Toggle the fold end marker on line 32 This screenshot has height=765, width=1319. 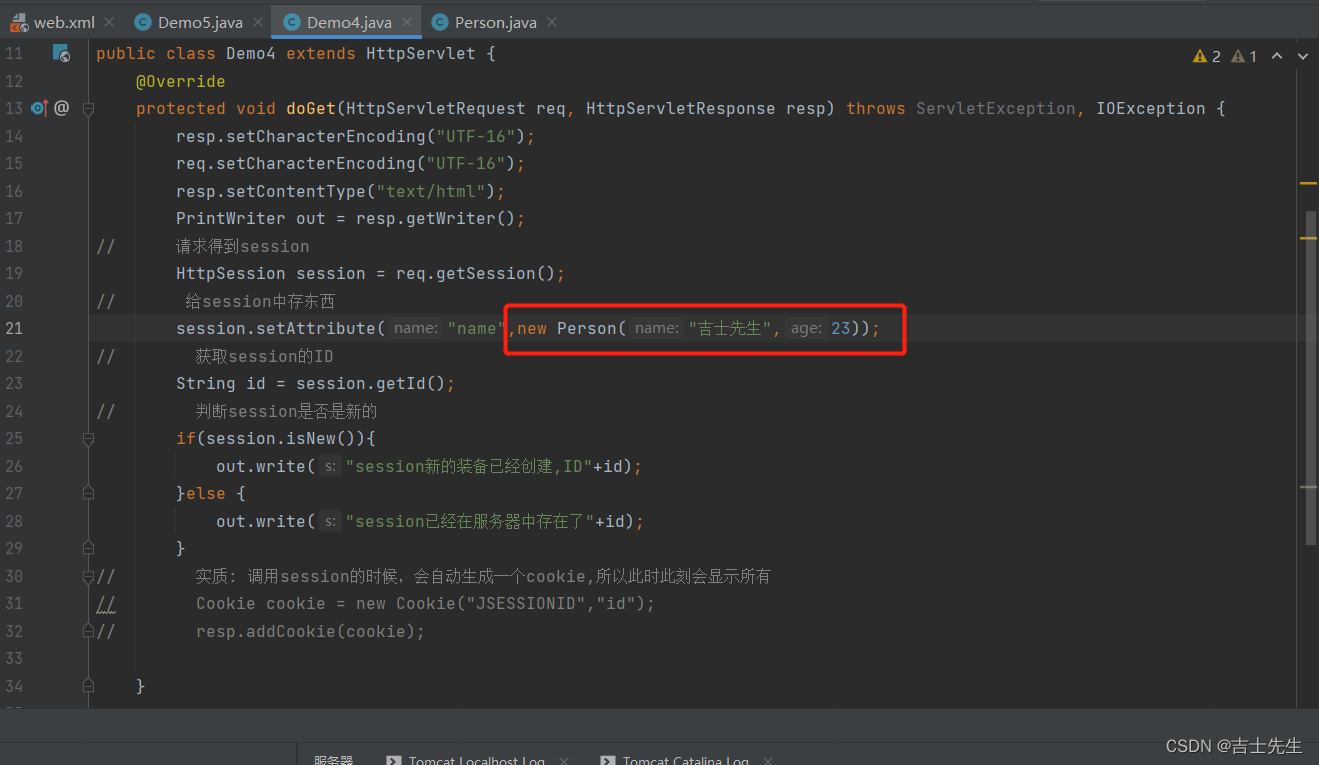pyautogui.click(x=88, y=631)
